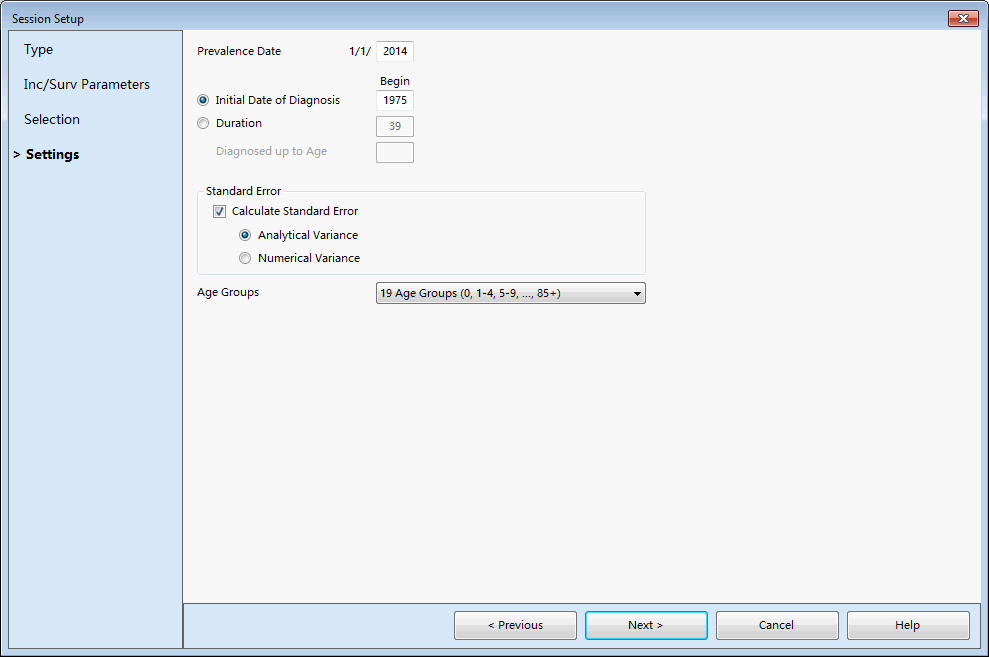Click the Diagnosed up to Age field
The height and width of the screenshot is (657, 989).
[395, 152]
